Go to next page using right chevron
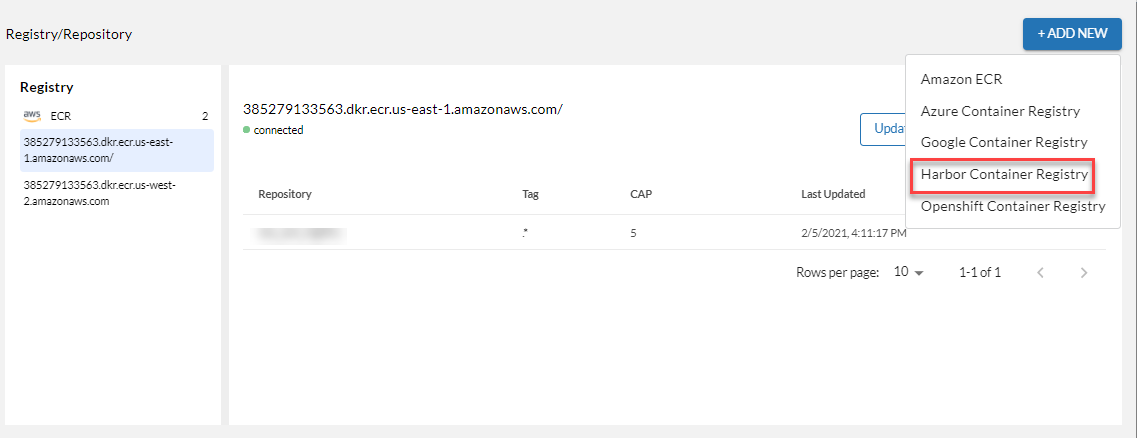Screen dimensions: 1137x438 pyautogui.click(x=1084, y=272)
